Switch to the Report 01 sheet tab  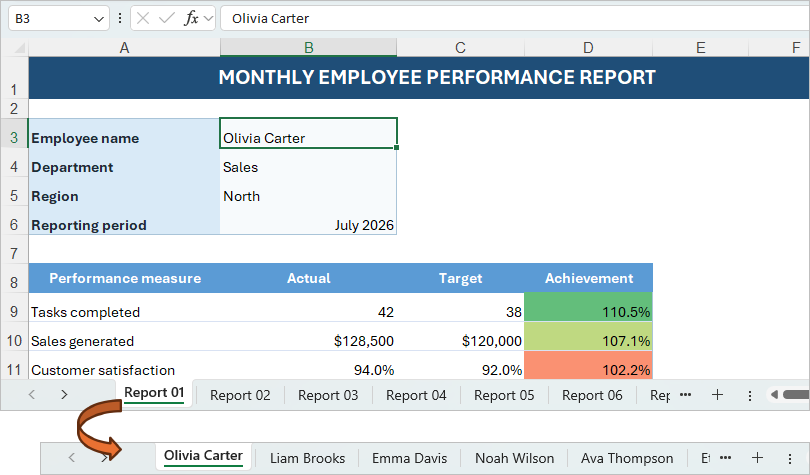pyautogui.click(x=154, y=393)
